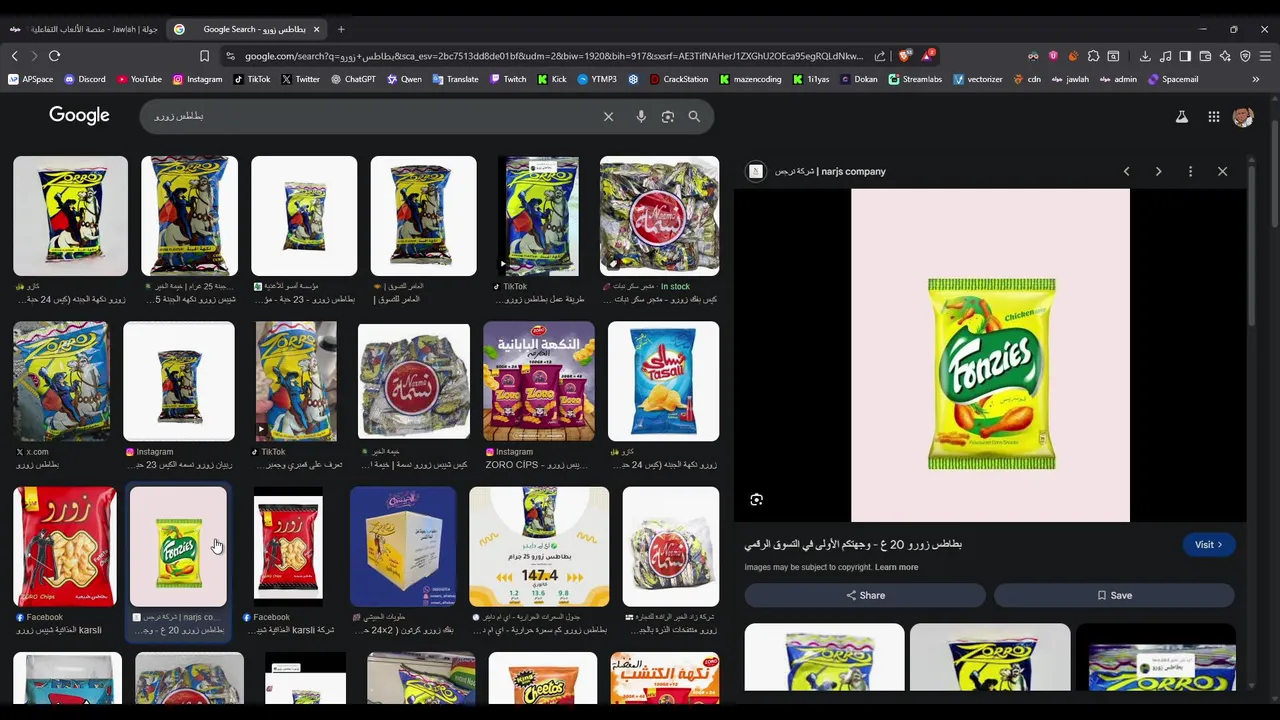The width and height of the screenshot is (1280, 720).
Task: Submit search with the magnifier icon
Action: [694, 117]
